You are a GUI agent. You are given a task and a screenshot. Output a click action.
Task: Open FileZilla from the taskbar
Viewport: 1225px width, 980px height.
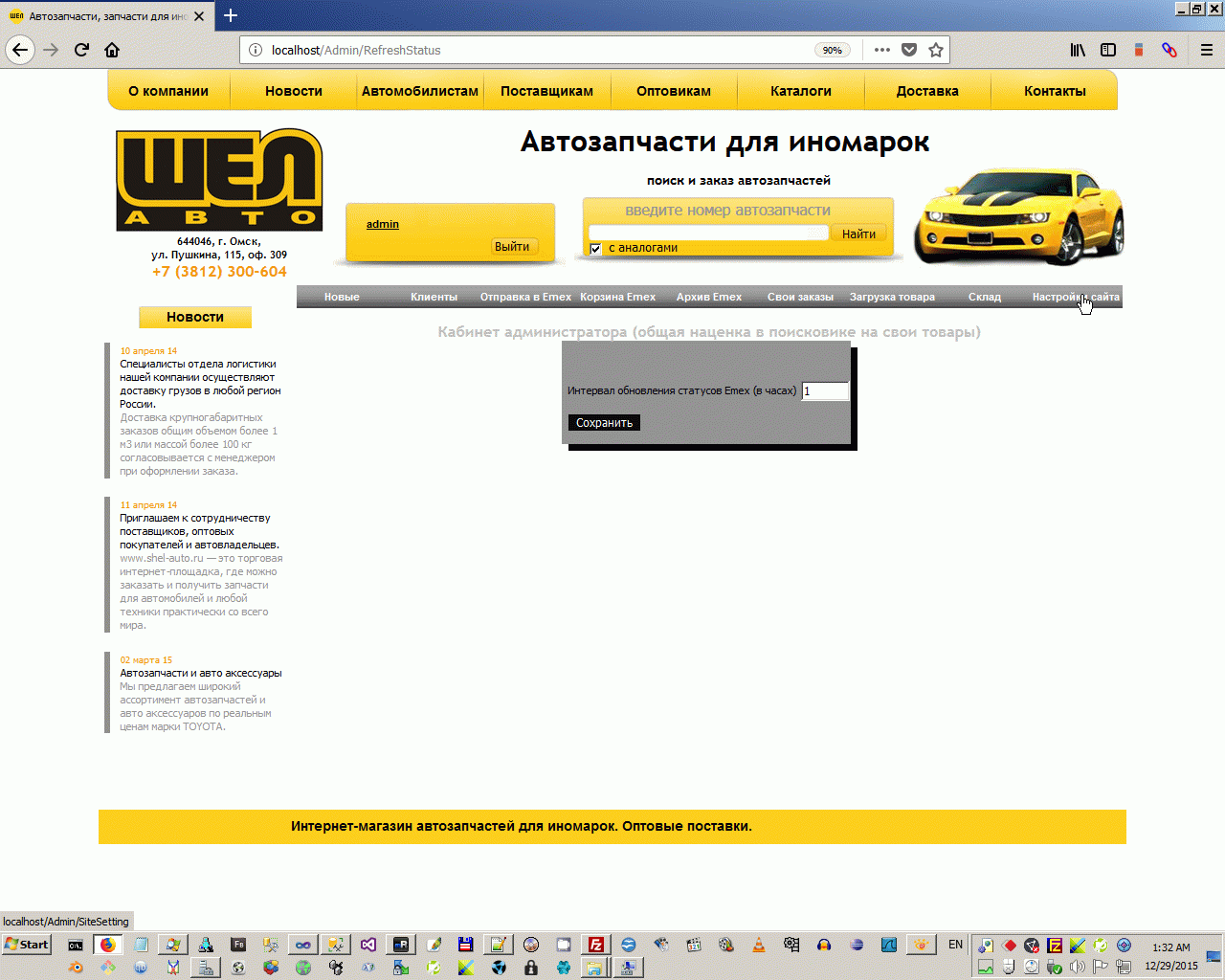595,945
